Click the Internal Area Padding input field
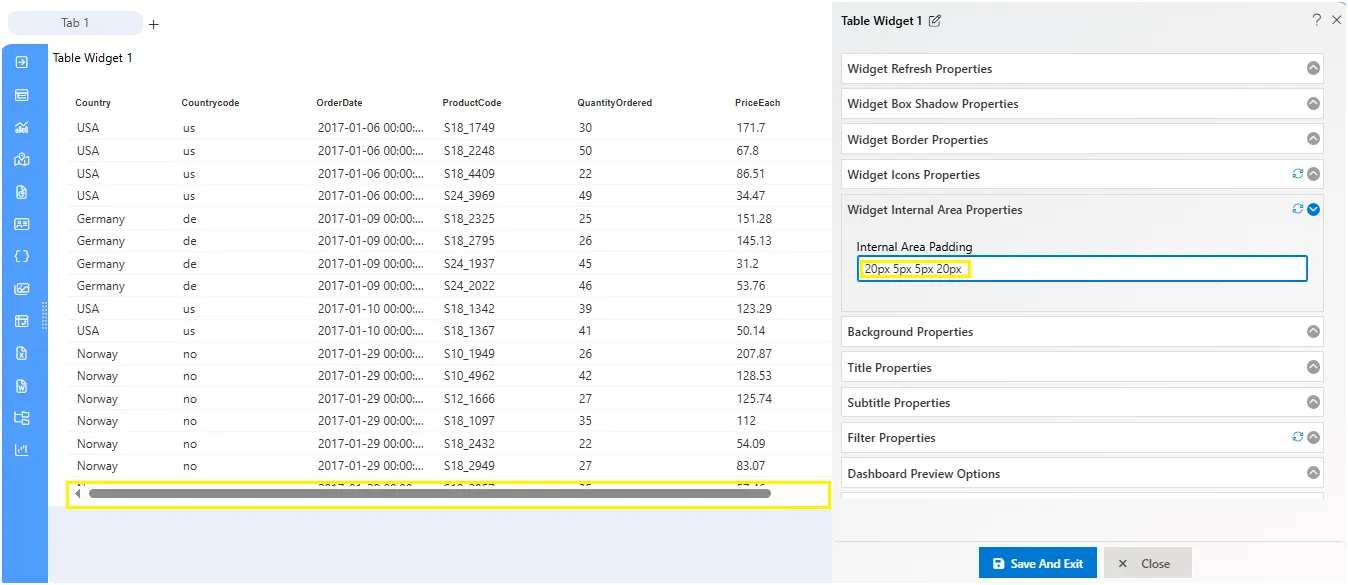This screenshot has height=585, width=1348. [x=1082, y=269]
